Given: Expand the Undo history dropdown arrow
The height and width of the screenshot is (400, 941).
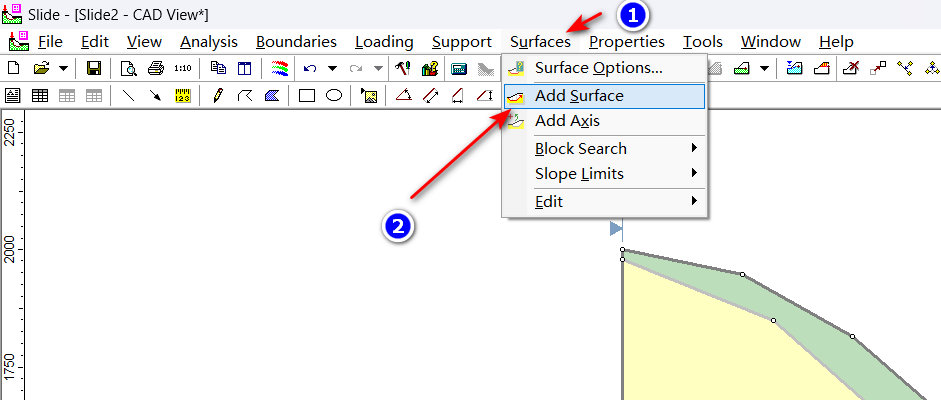Looking at the screenshot, I should (x=331, y=68).
